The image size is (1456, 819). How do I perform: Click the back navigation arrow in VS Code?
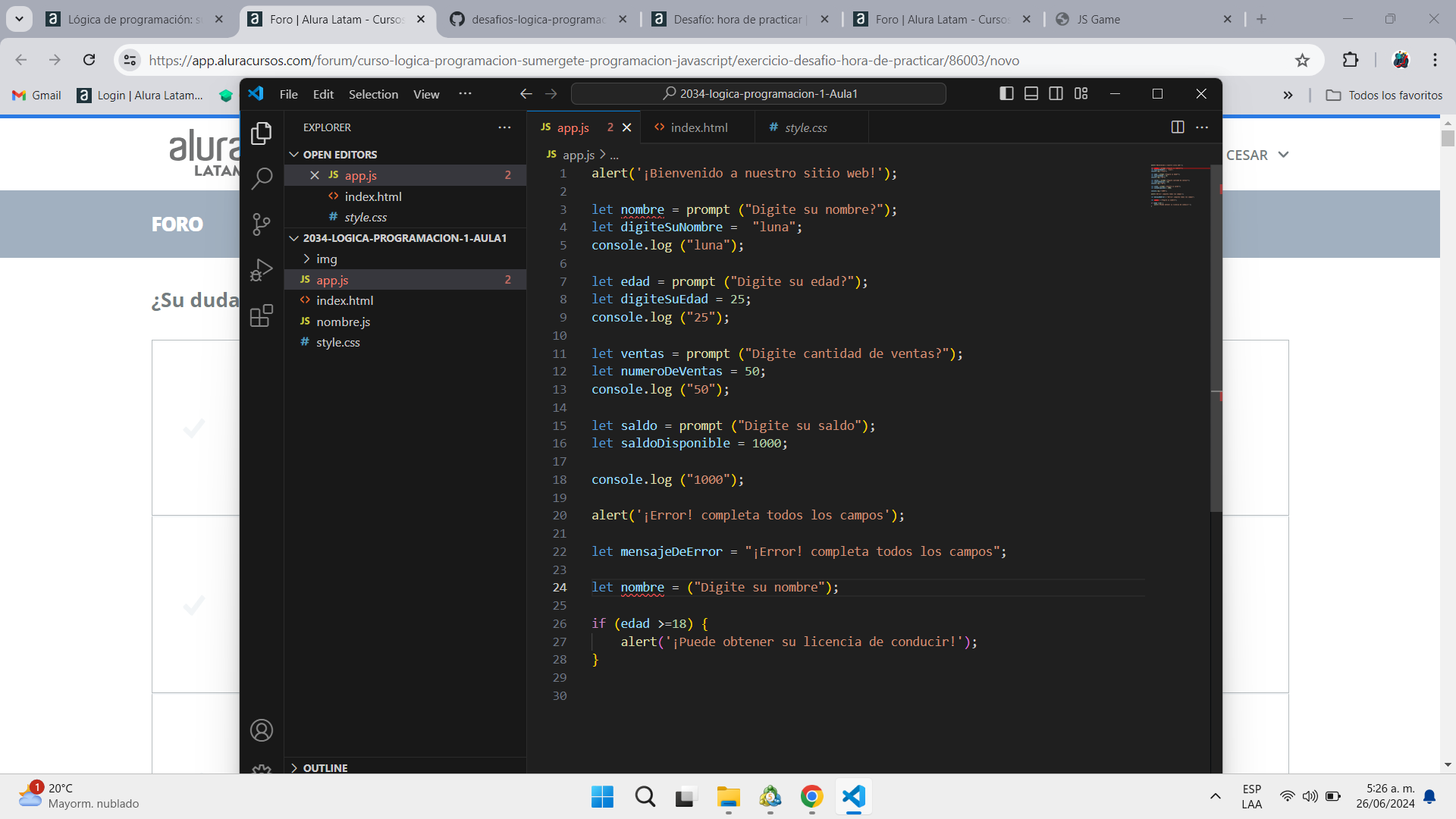(526, 94)
